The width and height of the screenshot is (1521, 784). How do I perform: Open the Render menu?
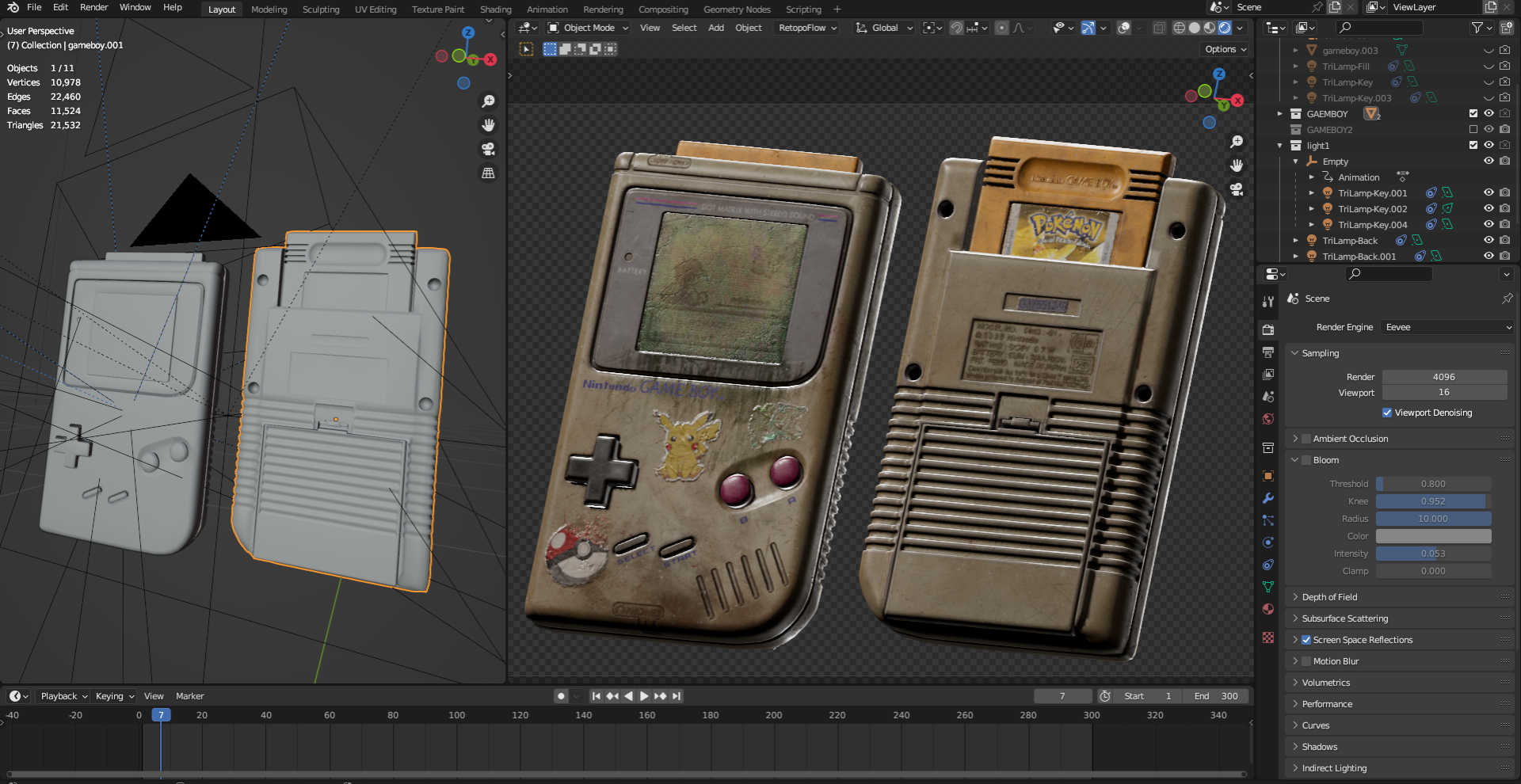point(93,7)
